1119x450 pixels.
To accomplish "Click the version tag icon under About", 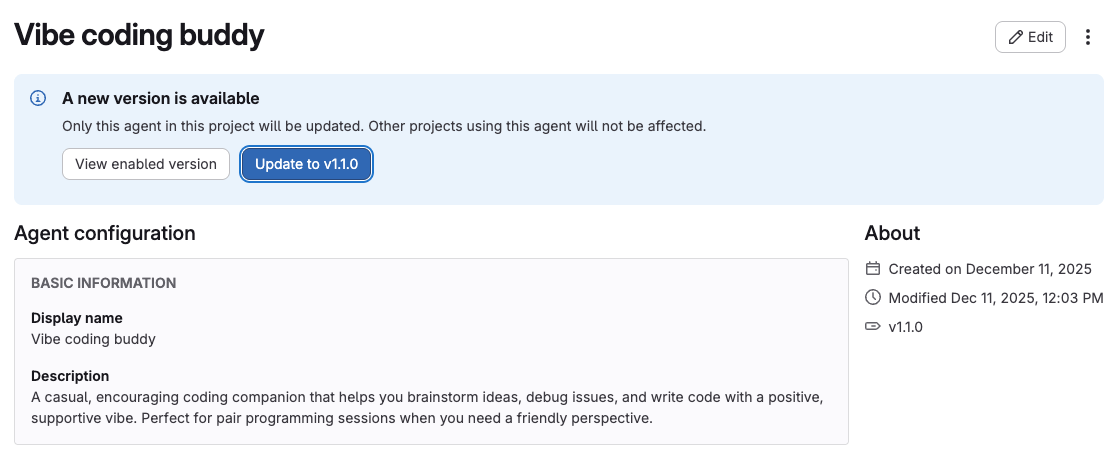I will (873, 326).
